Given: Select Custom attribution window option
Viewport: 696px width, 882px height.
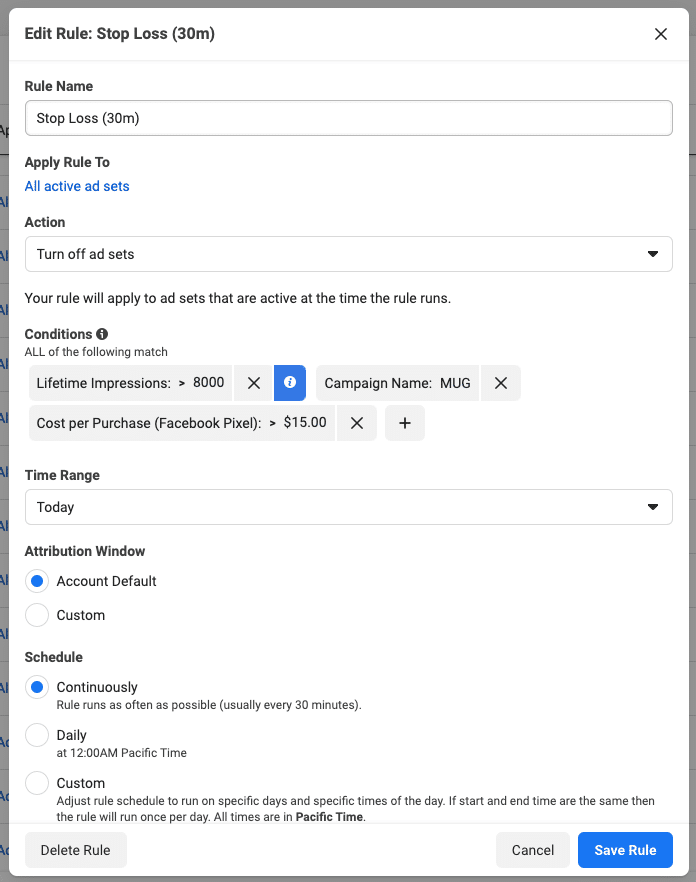Looking at the screenshot, I should coord(37,615).
